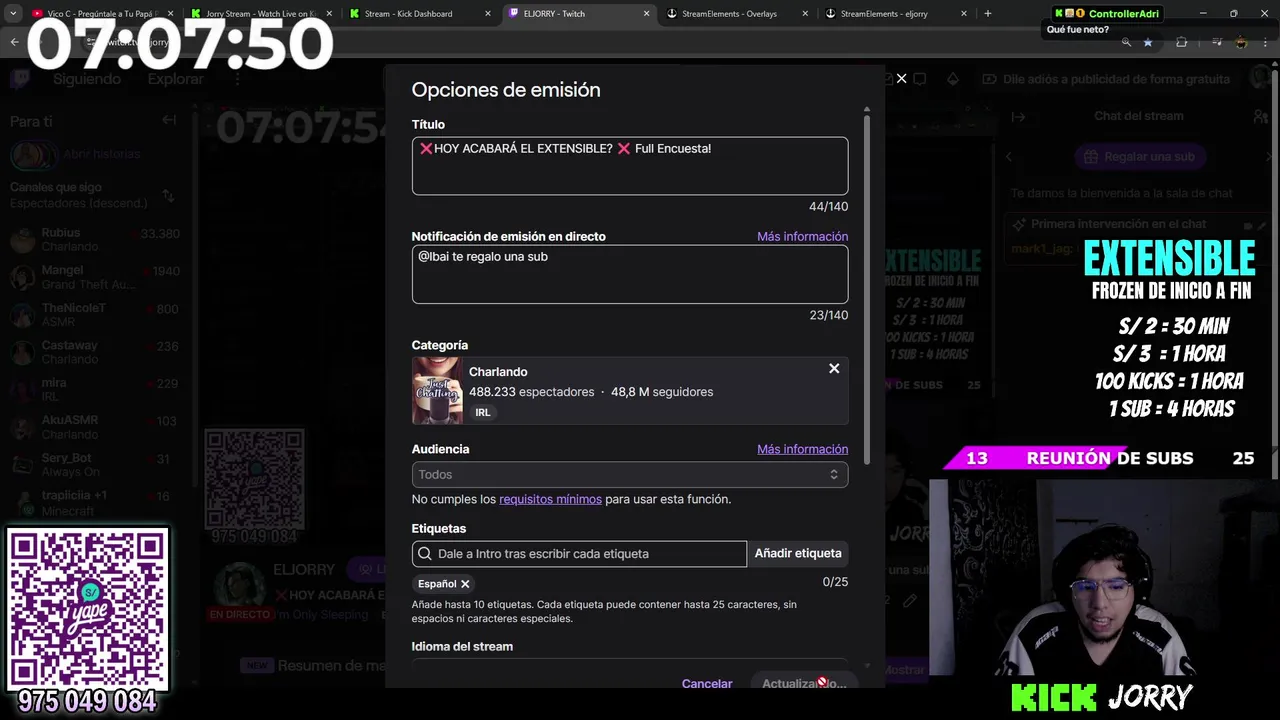Open Chrome three-dot menu
This screenshot has width=1280, height=720.
pos(1266,42)
